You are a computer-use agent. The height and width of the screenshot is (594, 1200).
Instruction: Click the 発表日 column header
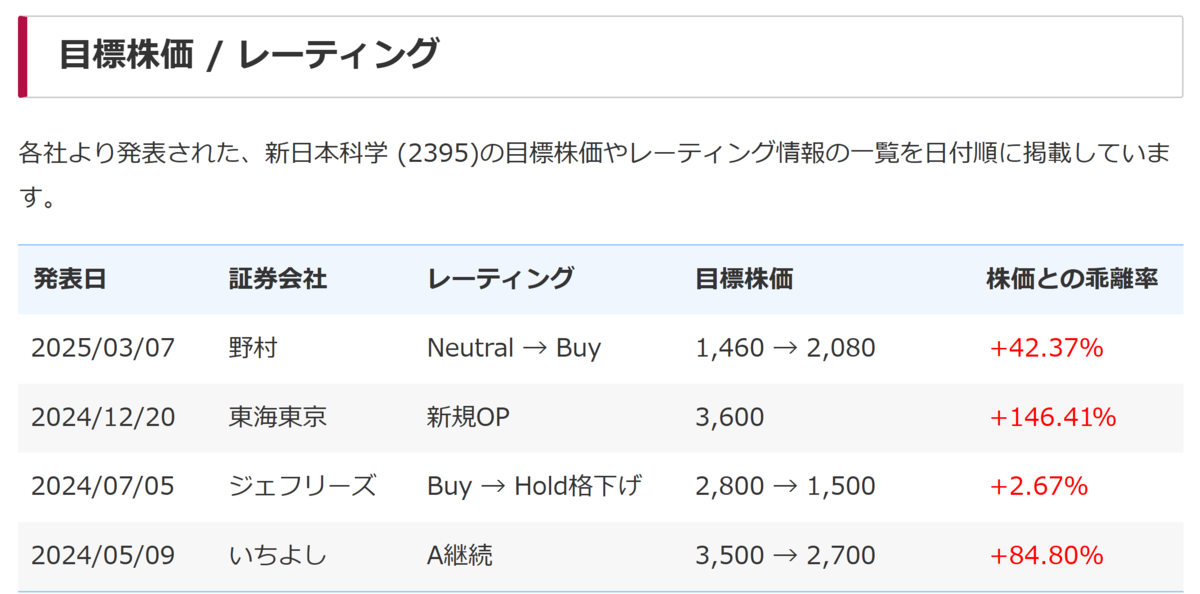point(69,279)
